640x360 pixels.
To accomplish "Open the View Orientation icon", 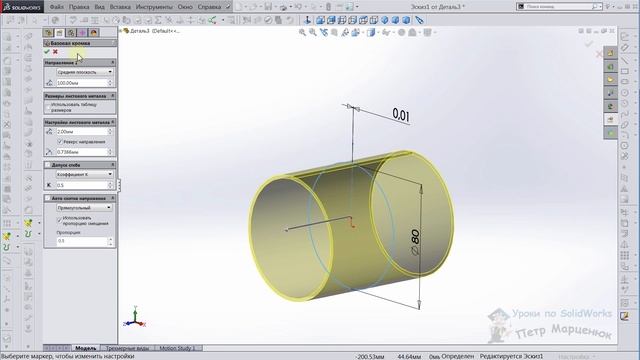I will pos(355,32).
